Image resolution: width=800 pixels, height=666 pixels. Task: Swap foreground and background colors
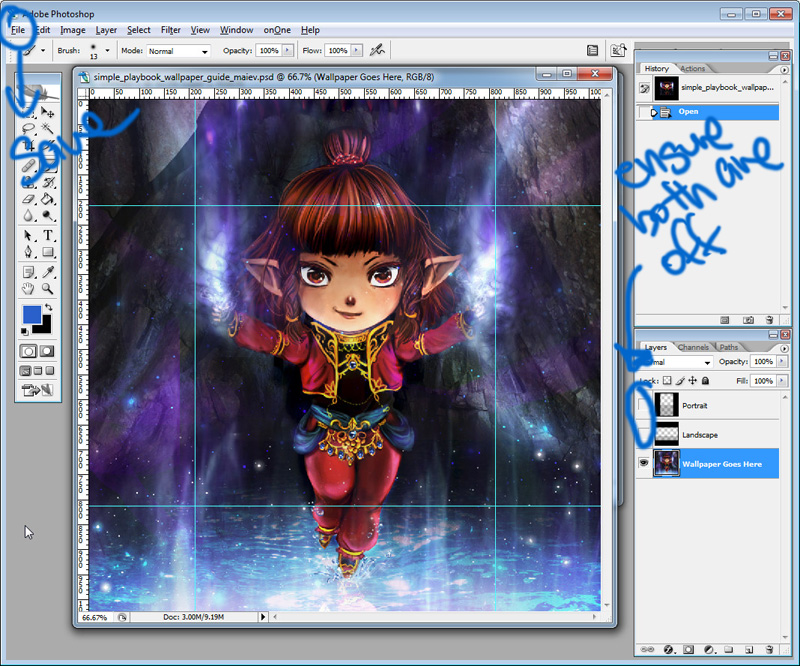pyautogui.click(x=48, y=307)
